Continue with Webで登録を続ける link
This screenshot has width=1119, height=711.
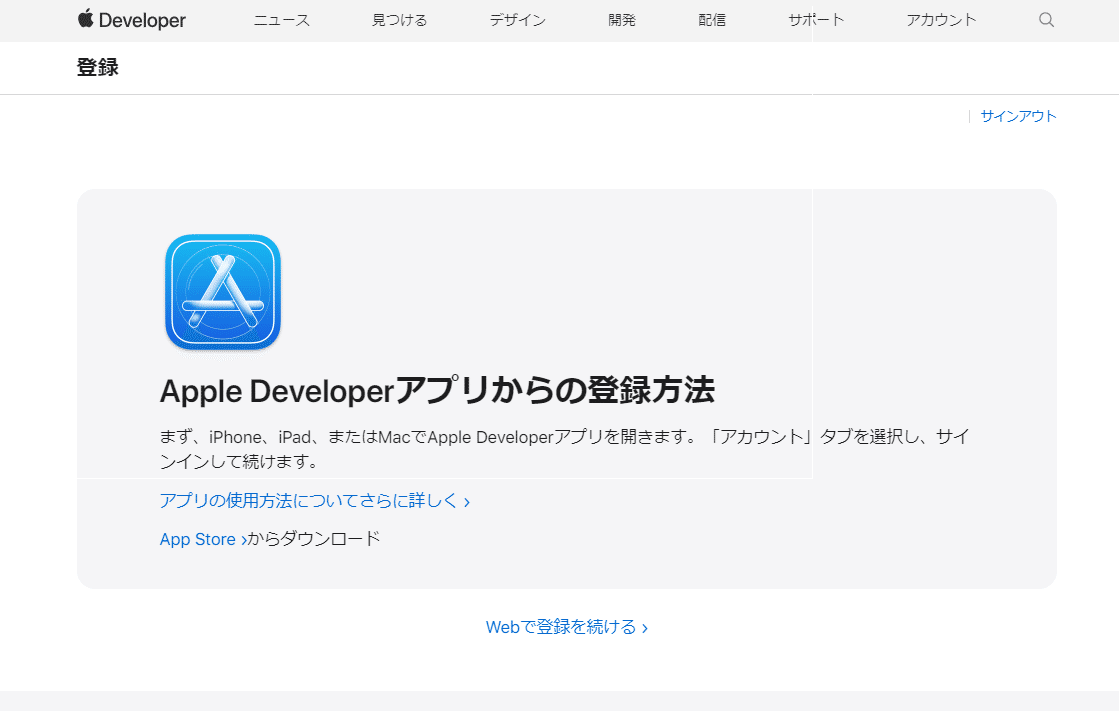click(x=567, y=627)
